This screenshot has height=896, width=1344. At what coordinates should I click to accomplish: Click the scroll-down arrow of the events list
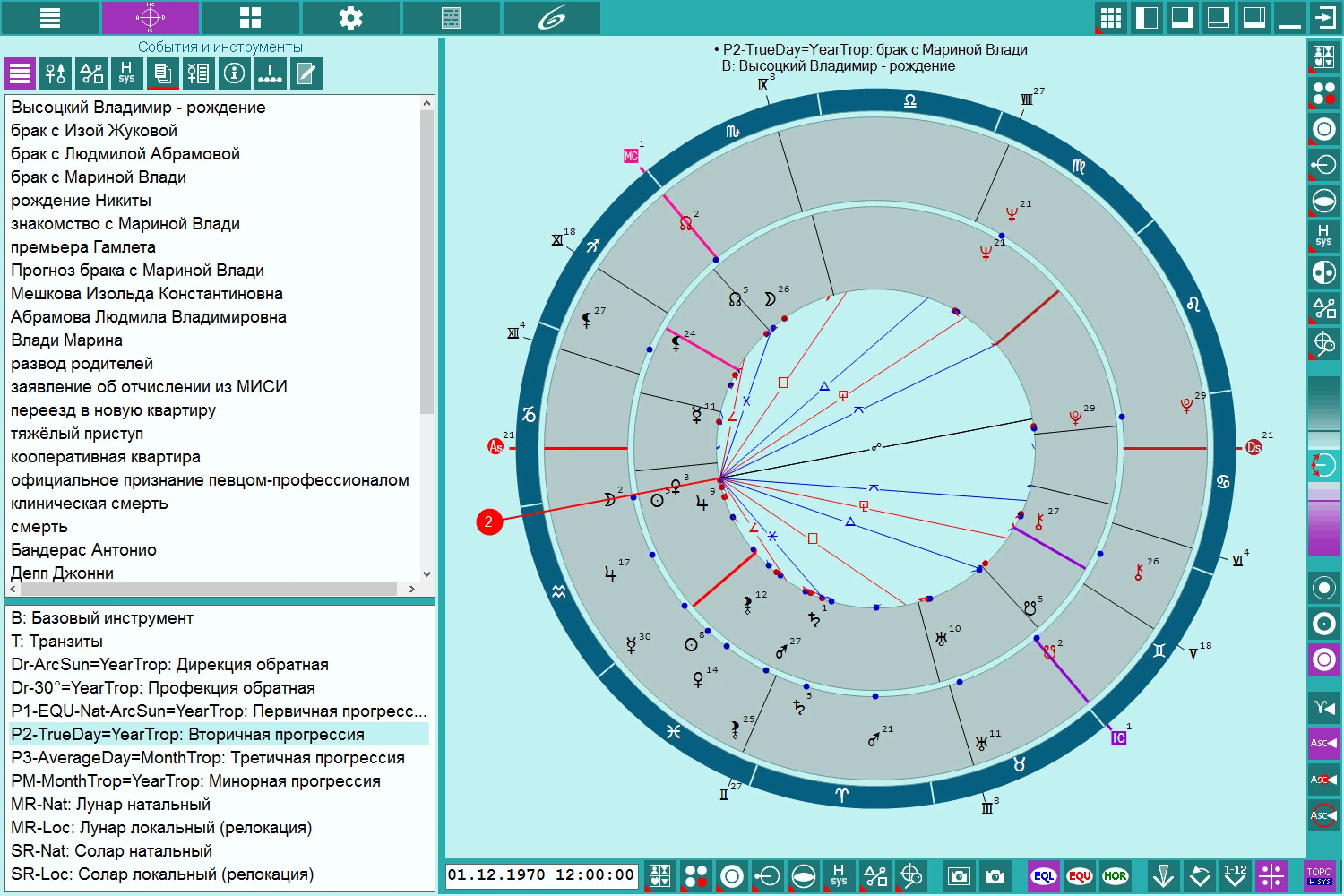click(427, 574)
